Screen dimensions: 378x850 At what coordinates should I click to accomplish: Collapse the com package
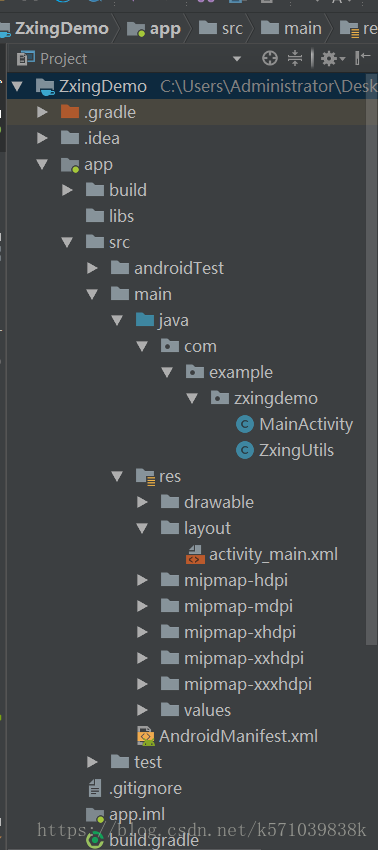coord(142,346)
